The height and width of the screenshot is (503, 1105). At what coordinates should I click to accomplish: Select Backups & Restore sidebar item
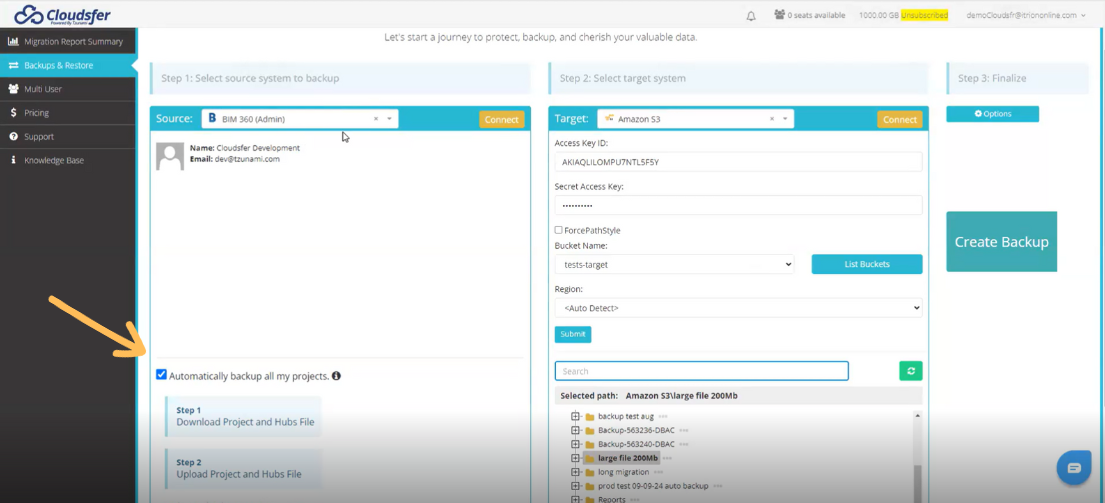[68, 66]
